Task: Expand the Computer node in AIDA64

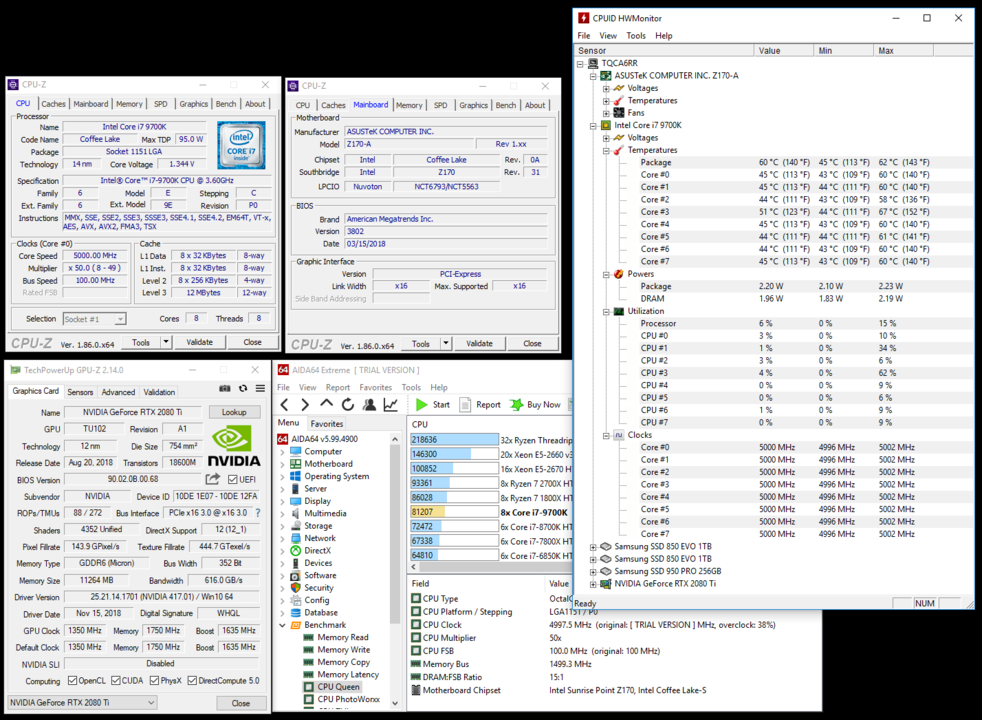Action: [x=282, y=451]
